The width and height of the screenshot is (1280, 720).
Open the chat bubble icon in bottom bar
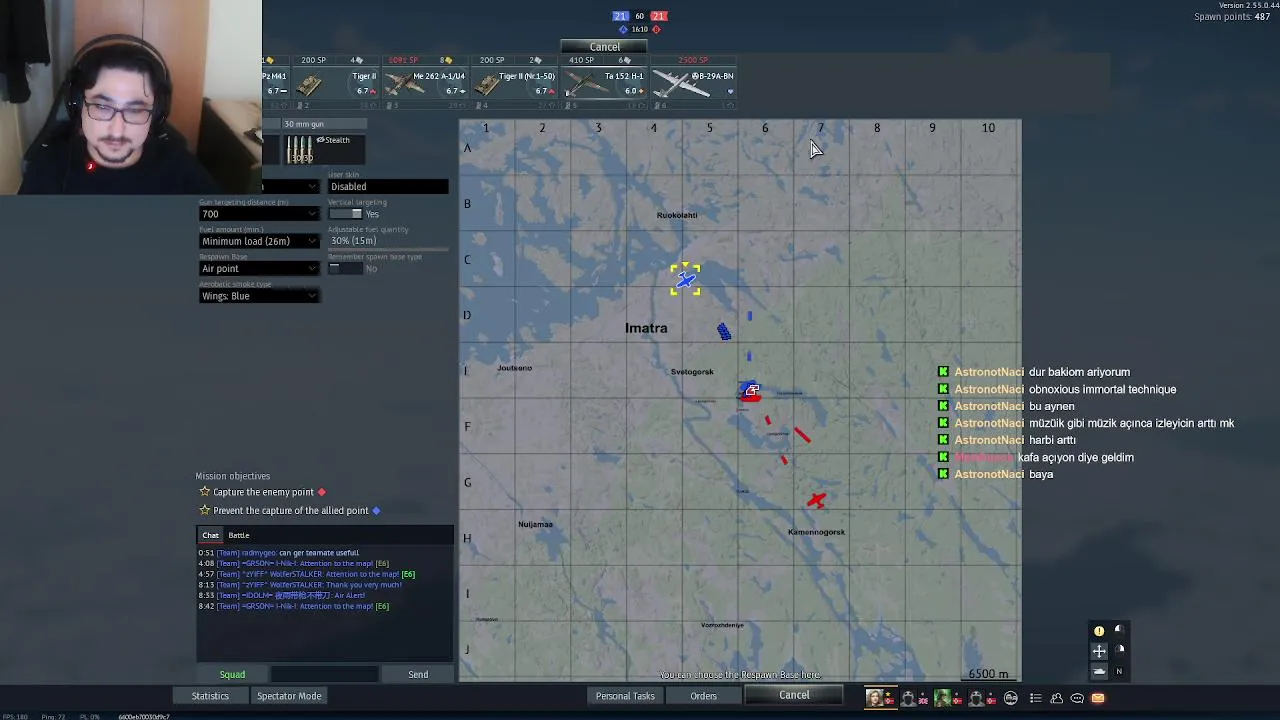point(1077,698)
